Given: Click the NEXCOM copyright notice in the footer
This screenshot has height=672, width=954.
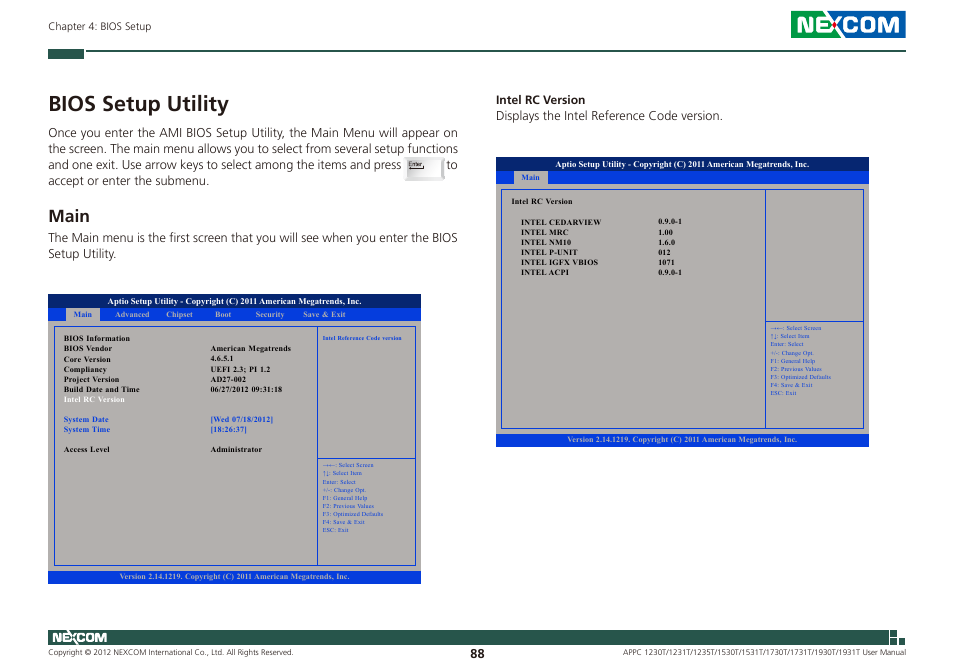Looking at the screenshot, I should 171,653.
